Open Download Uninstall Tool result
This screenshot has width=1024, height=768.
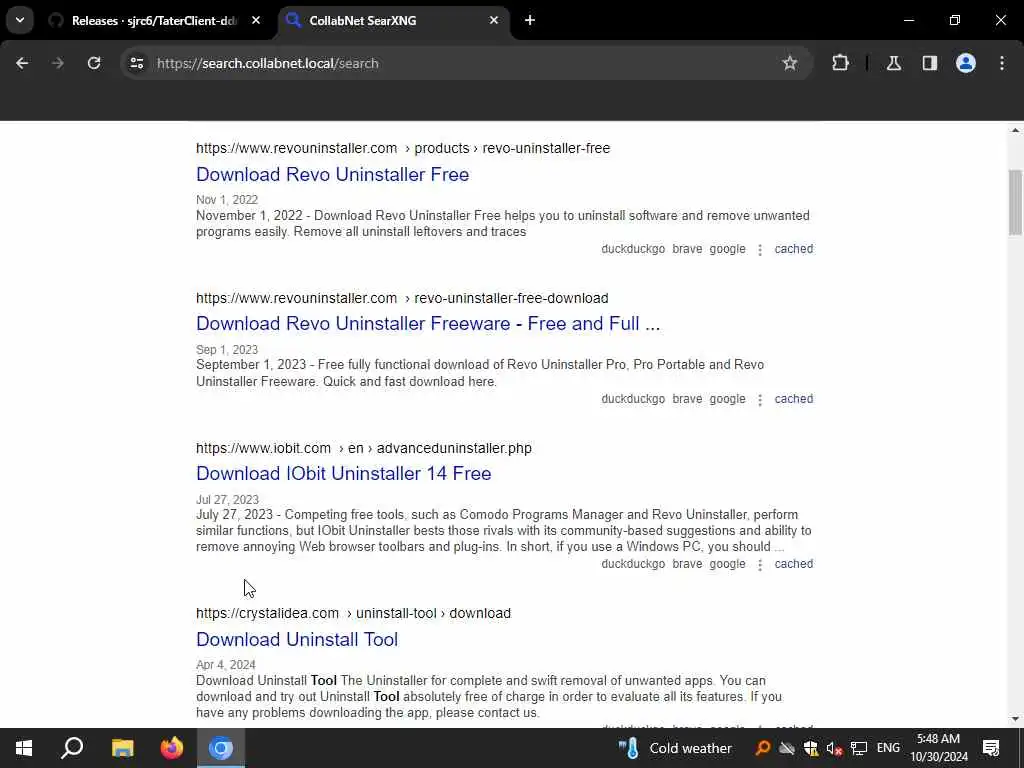tap(296, 639)
